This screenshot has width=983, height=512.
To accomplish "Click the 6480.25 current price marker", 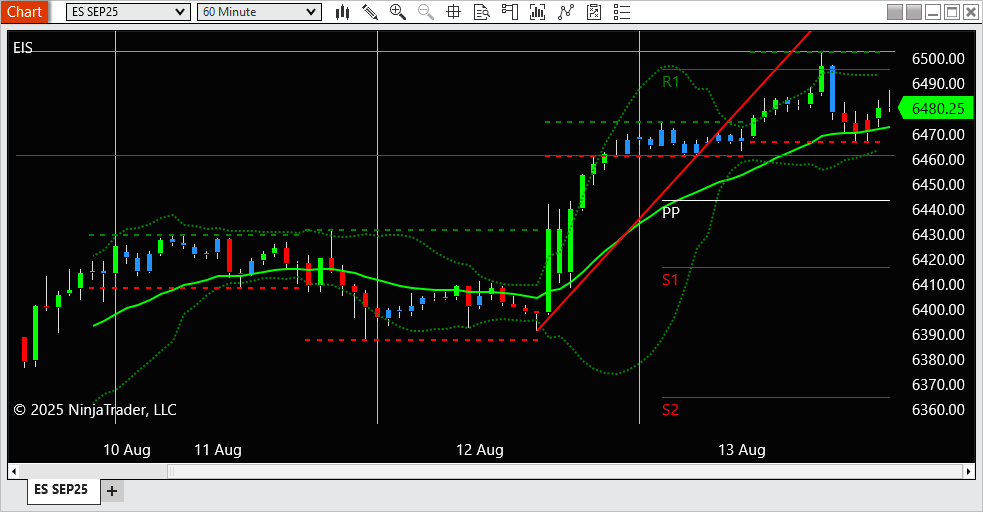I will tap(937, 108).
